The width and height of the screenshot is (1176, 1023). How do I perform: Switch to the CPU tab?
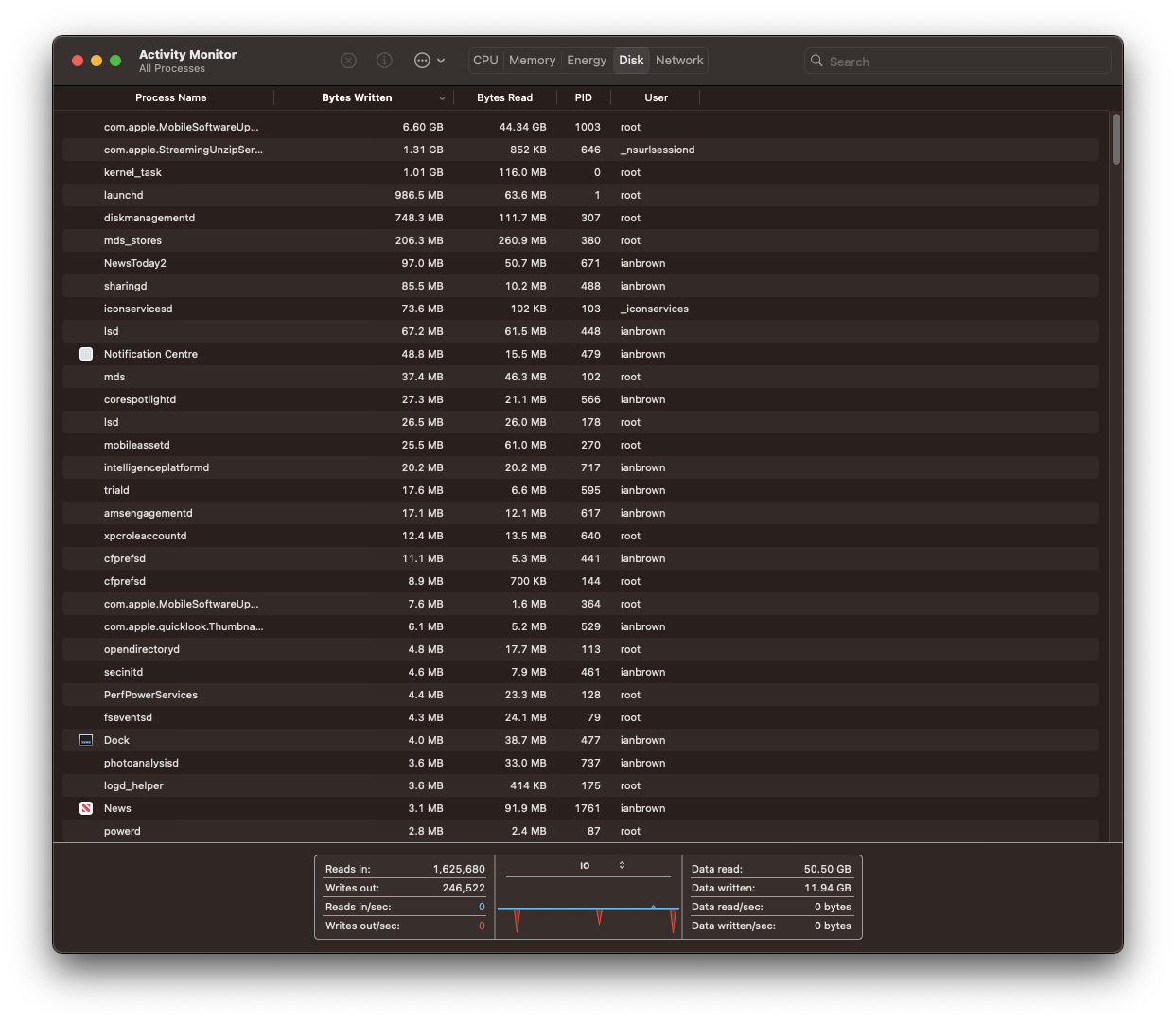point(485,61)
